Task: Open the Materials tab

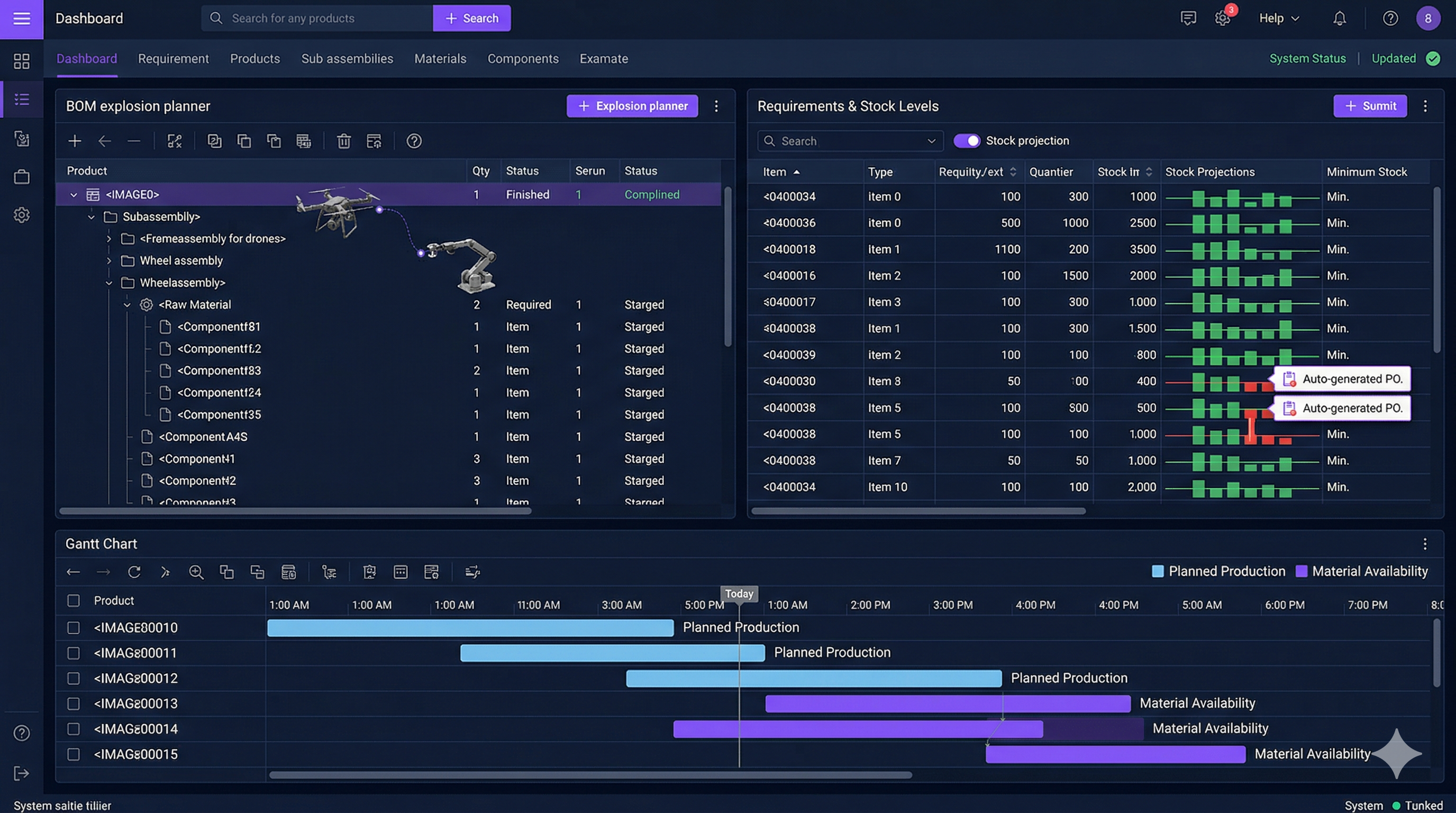Action: [x=440, y=59]
